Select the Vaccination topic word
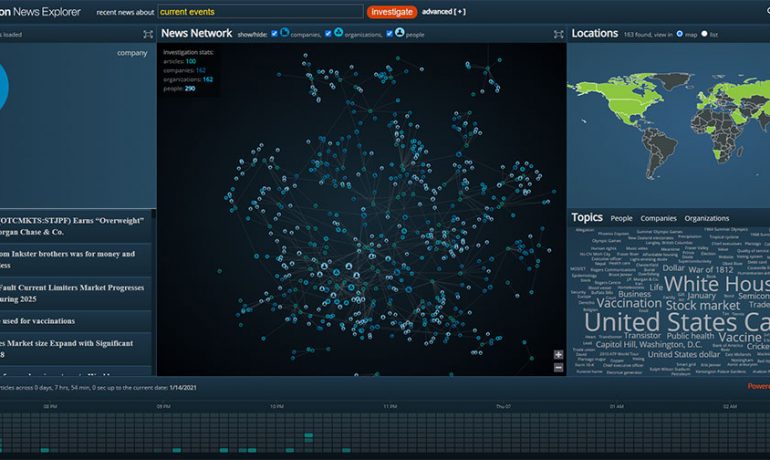The height and width of the screenshot is (460, 770). [x=629, y=303]
